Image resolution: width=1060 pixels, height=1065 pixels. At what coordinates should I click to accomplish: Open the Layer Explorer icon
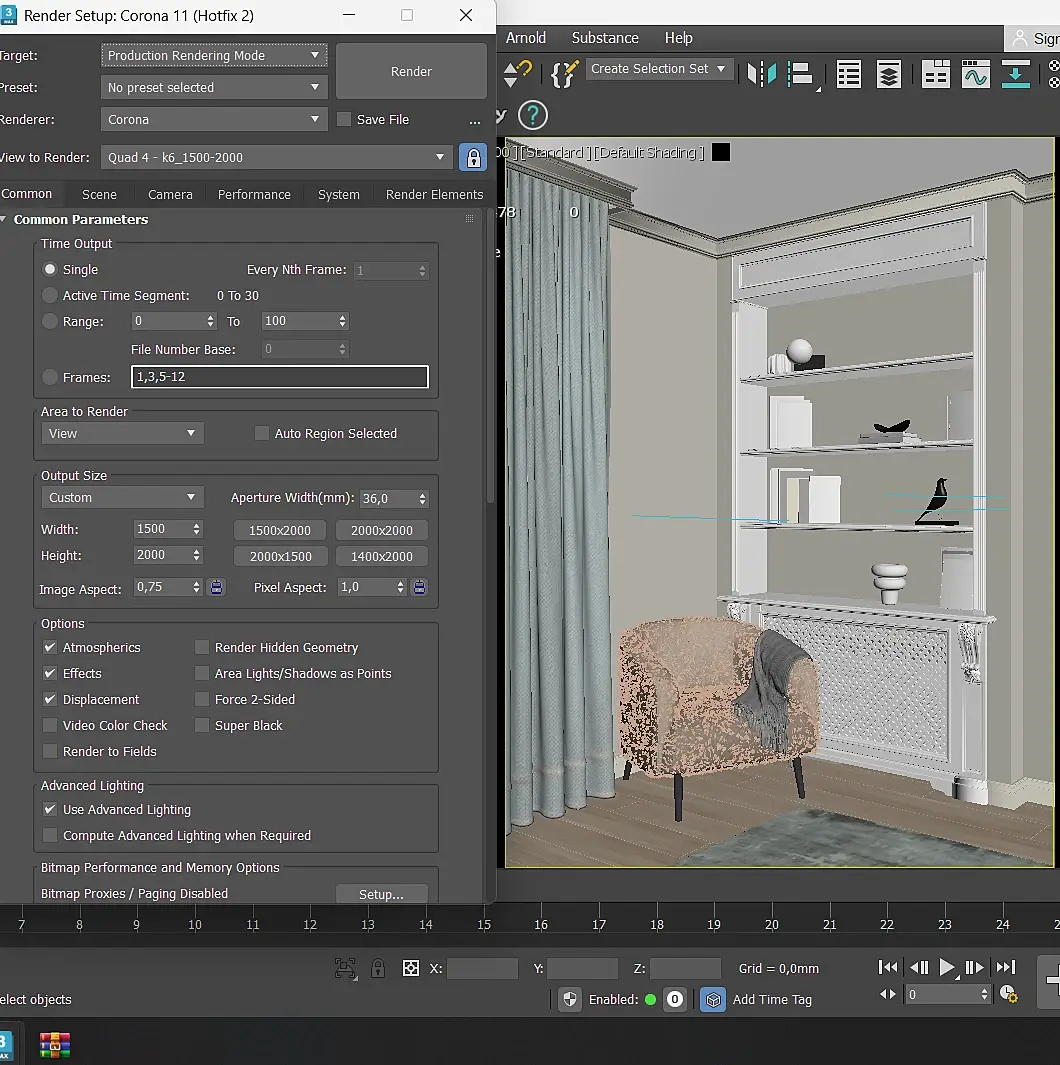coord(888,74)
